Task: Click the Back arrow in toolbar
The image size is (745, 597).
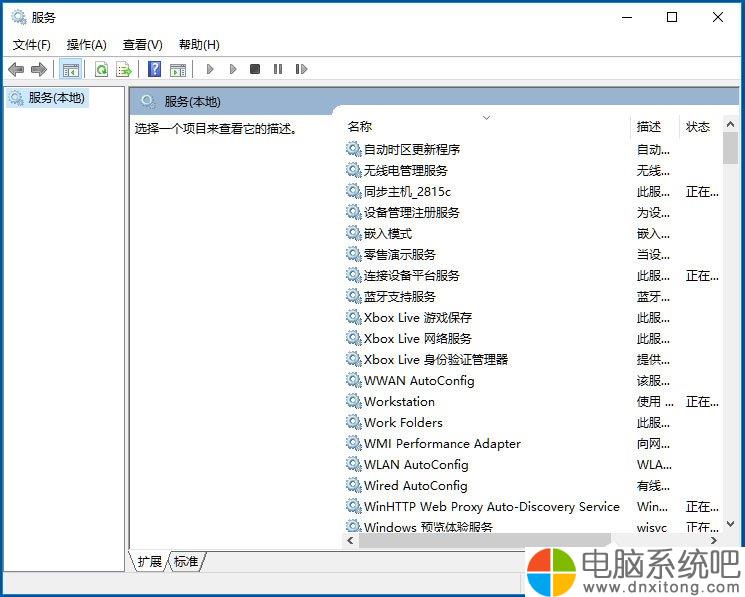Action: coord(16,69)
